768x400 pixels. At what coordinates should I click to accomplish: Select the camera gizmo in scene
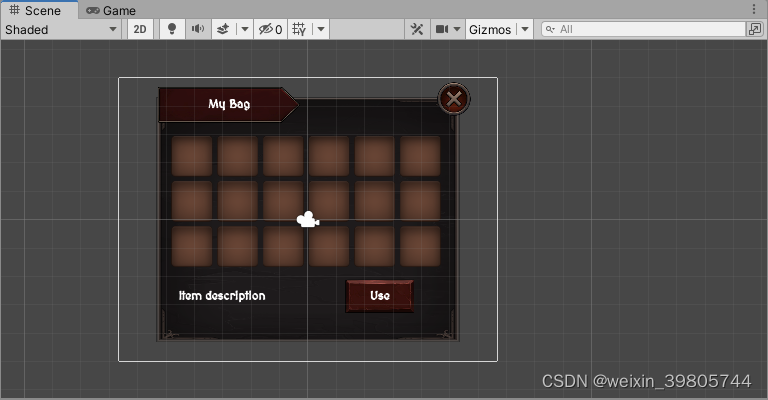[x=308, y=220]
